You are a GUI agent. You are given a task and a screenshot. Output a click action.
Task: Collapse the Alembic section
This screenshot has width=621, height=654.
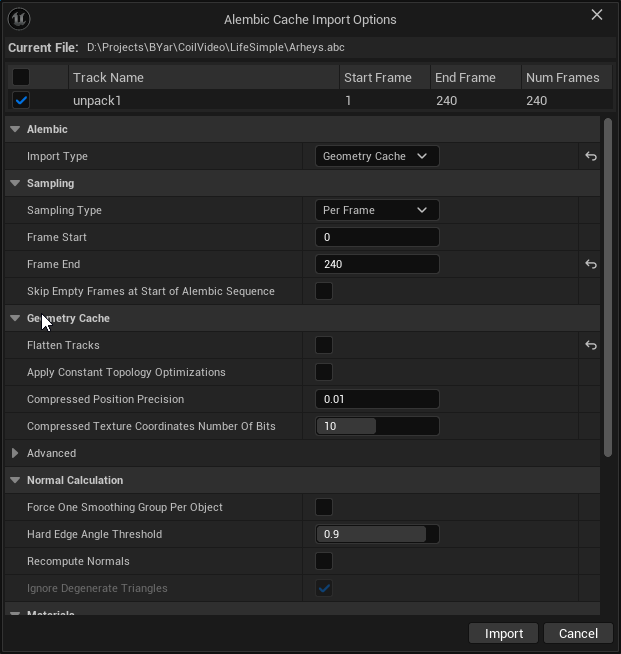(15, 129)
